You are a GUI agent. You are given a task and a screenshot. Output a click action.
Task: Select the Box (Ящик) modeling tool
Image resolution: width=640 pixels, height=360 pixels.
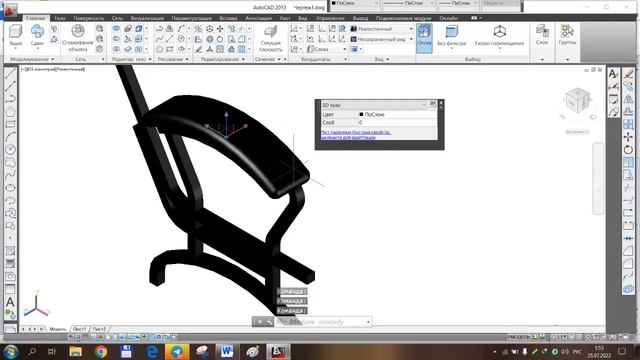(16, 35)
